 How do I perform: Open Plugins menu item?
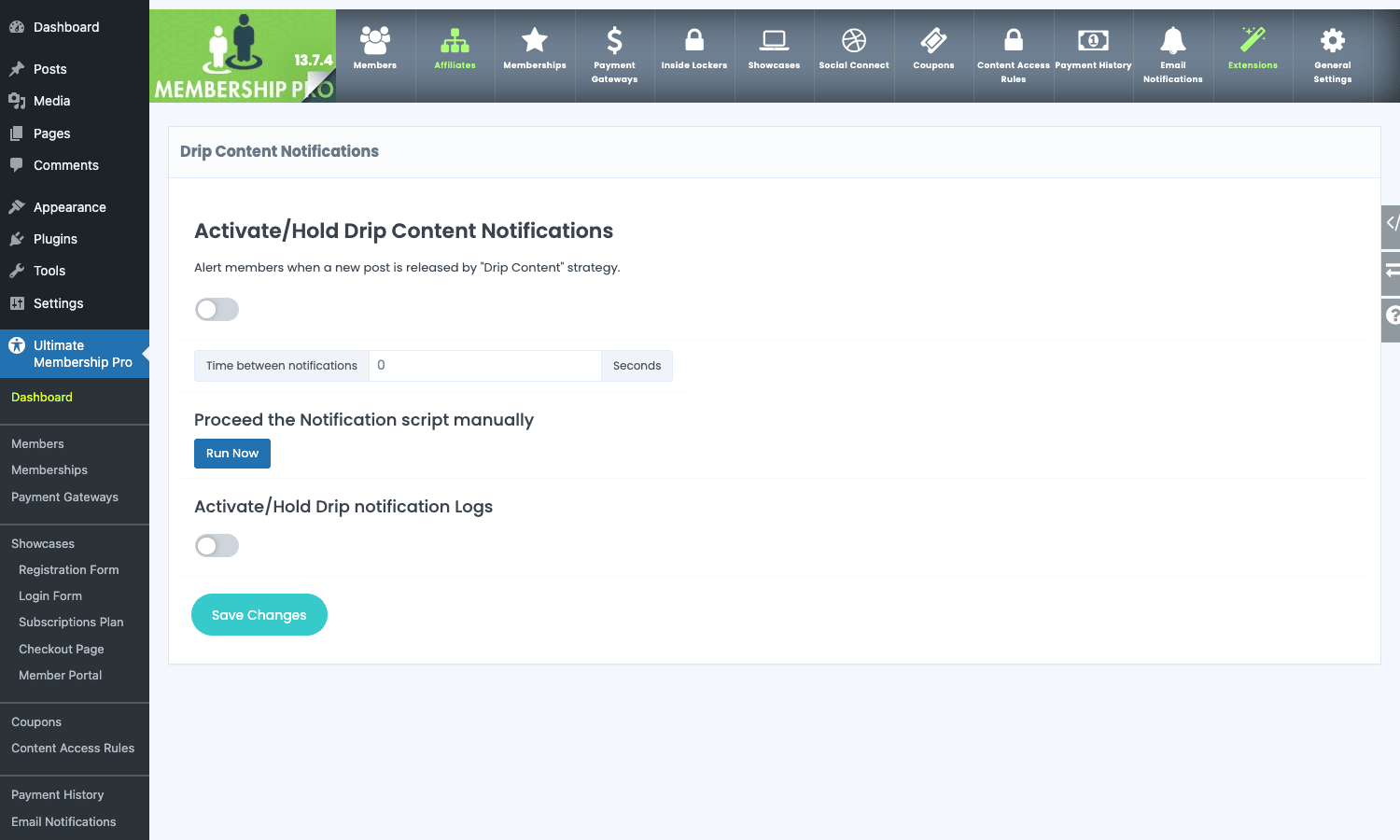(x=75, y=239)
